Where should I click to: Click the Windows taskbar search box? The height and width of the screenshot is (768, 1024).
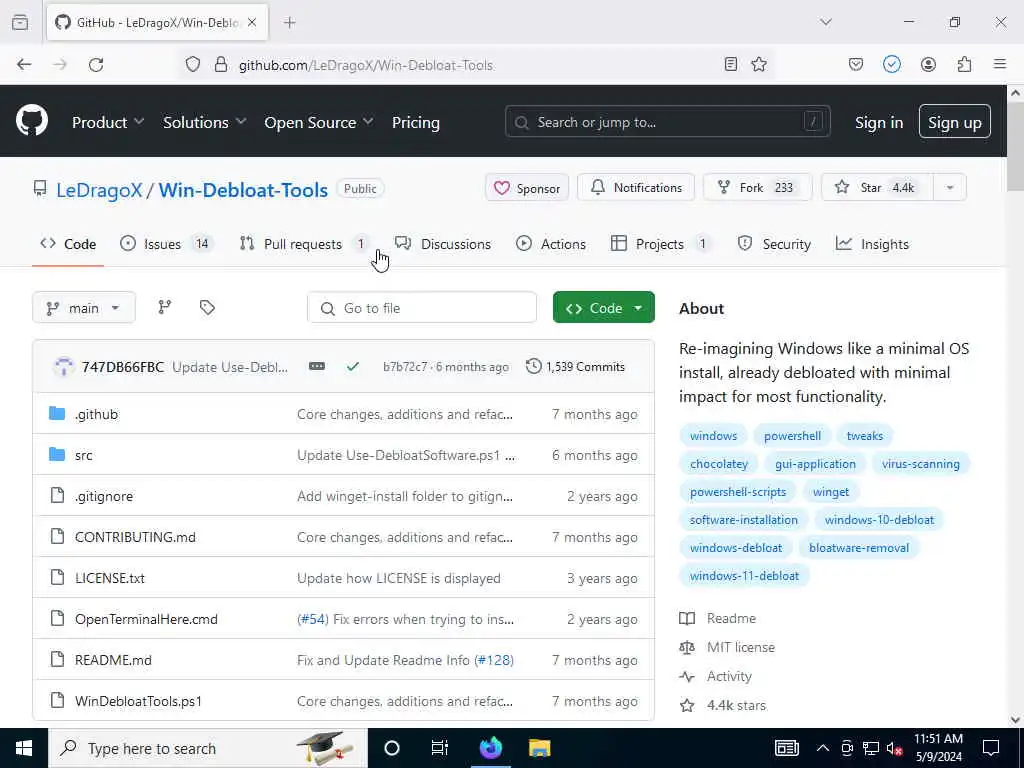[208, 748]
